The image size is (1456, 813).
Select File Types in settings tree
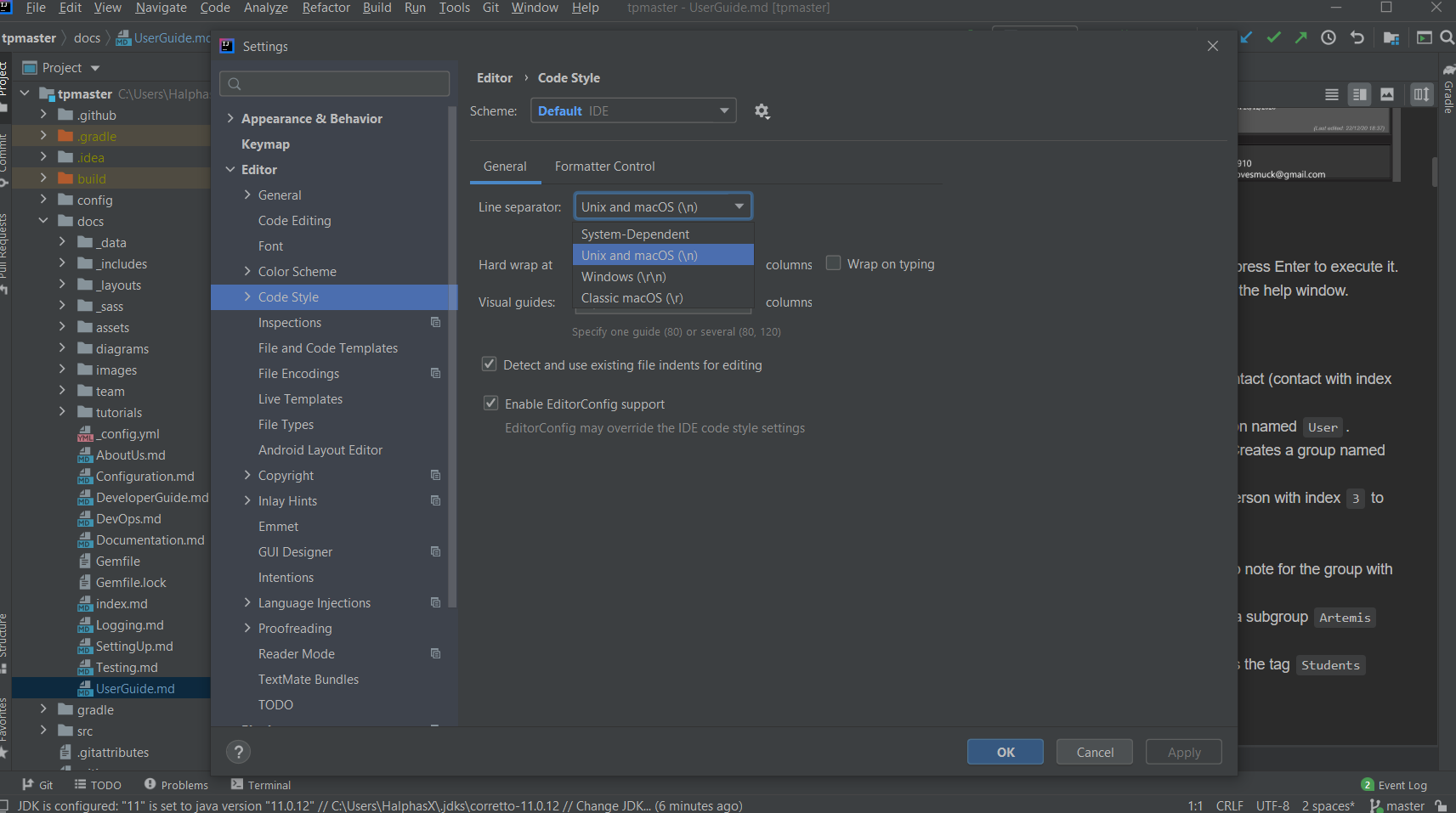coord(286,424)
